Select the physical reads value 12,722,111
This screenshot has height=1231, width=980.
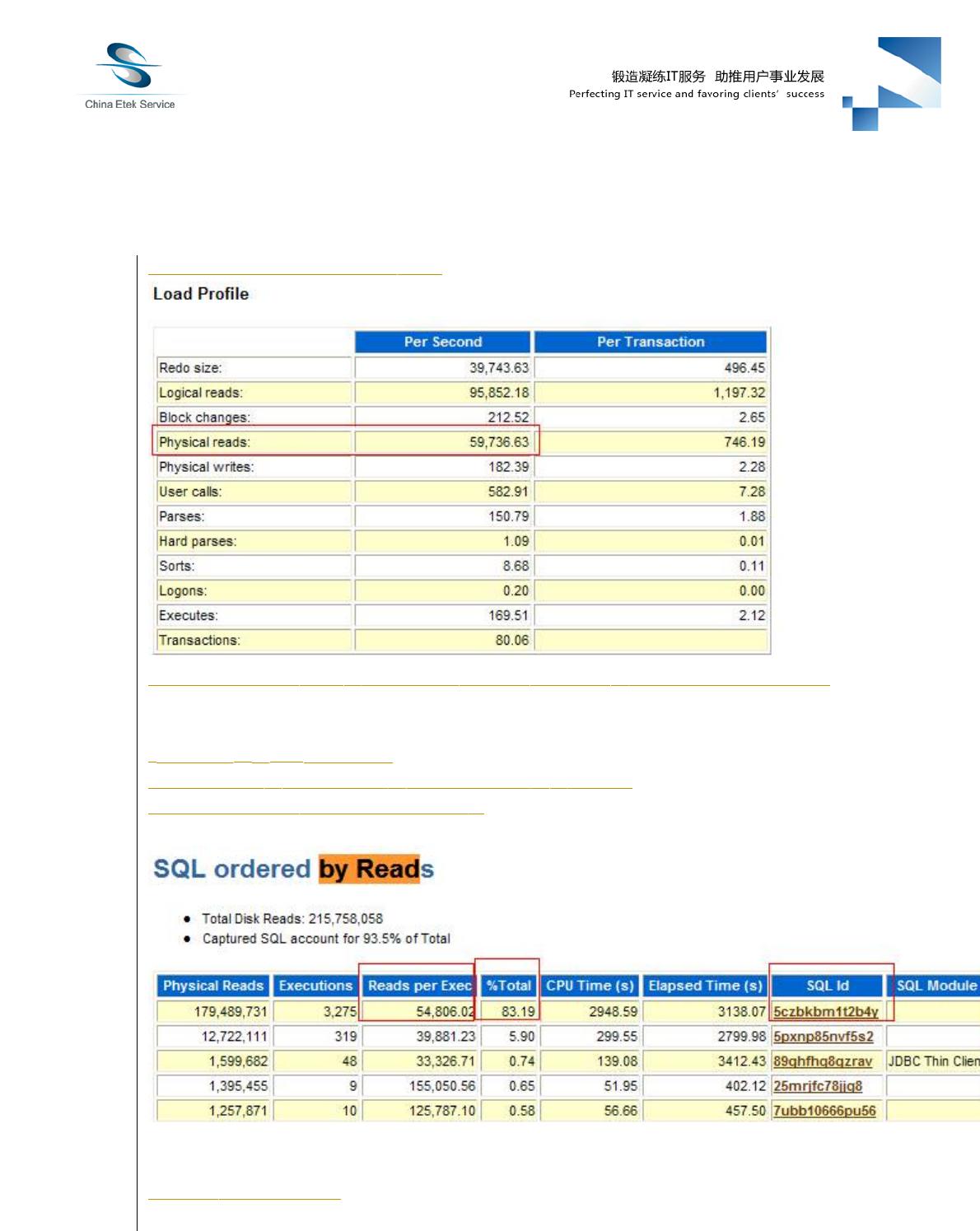coord(234,1036)
